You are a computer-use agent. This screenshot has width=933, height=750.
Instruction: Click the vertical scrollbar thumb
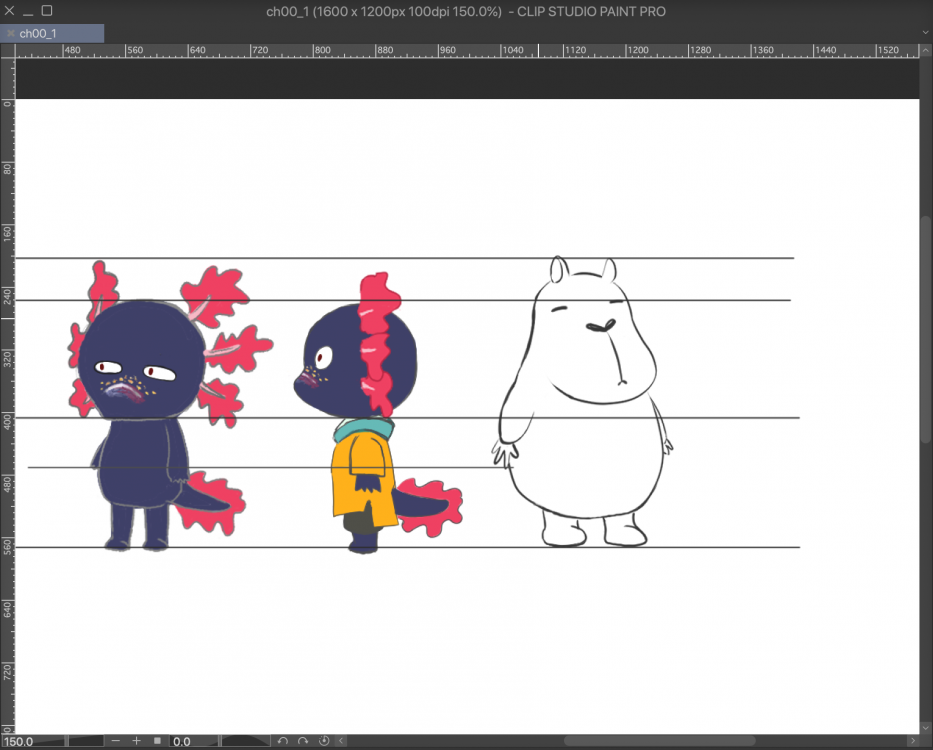click(x=925, y=329)
